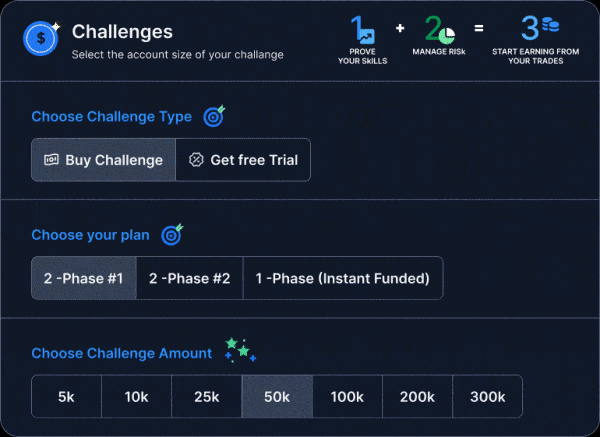600x437 pixels.
Task: Select the 2 -Phase #1 plan
Action: [84, 278]
